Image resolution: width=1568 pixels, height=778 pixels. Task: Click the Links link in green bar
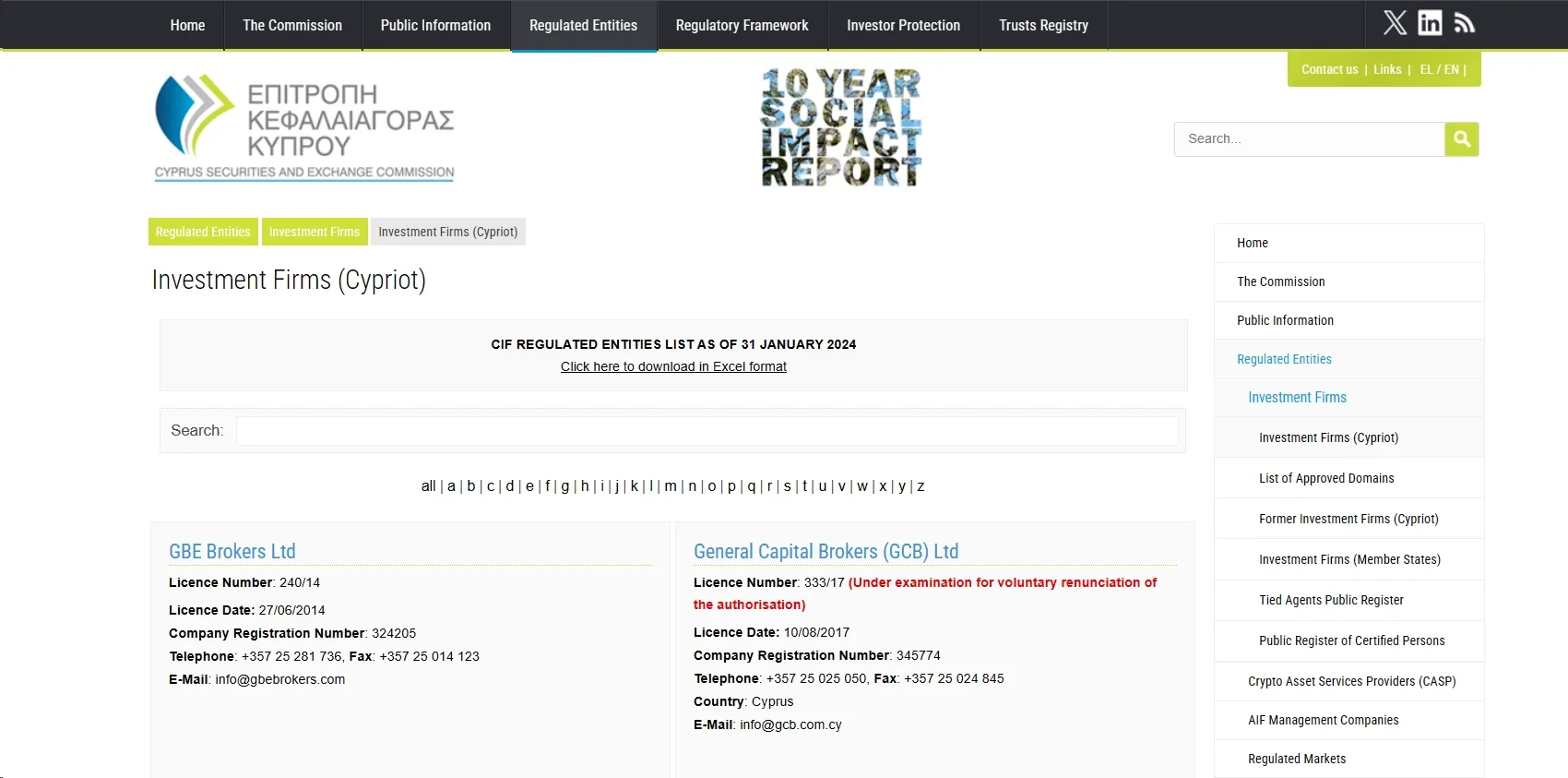point(1387,69)
